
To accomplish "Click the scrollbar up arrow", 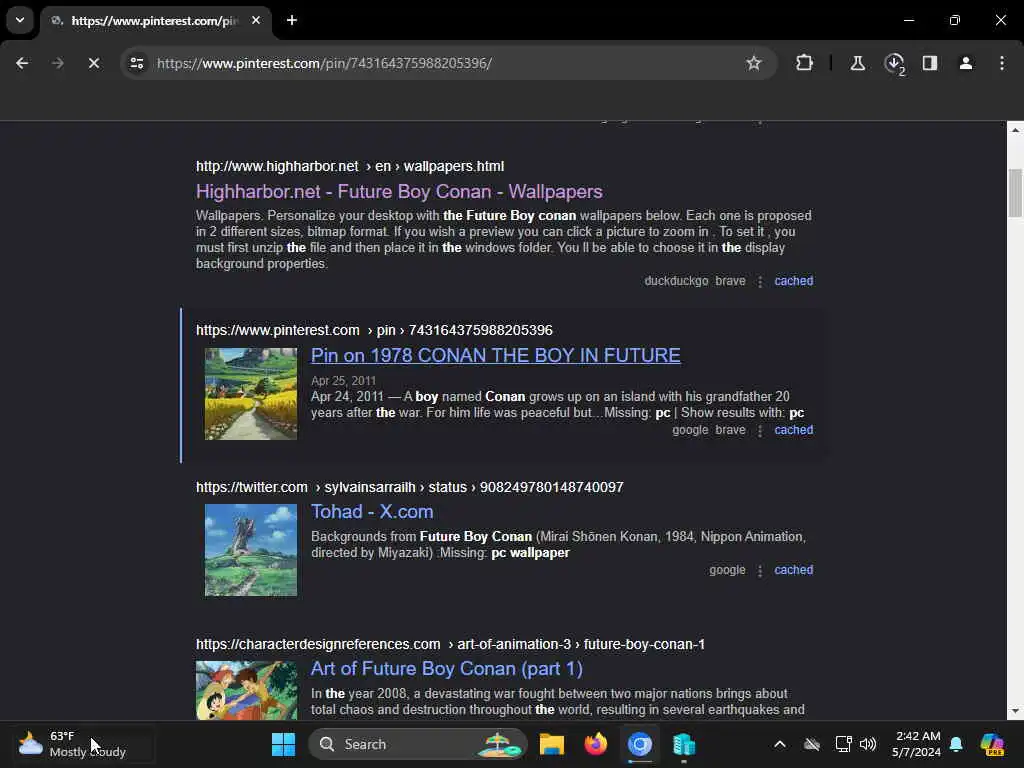I will click(x=1015, y=130).
